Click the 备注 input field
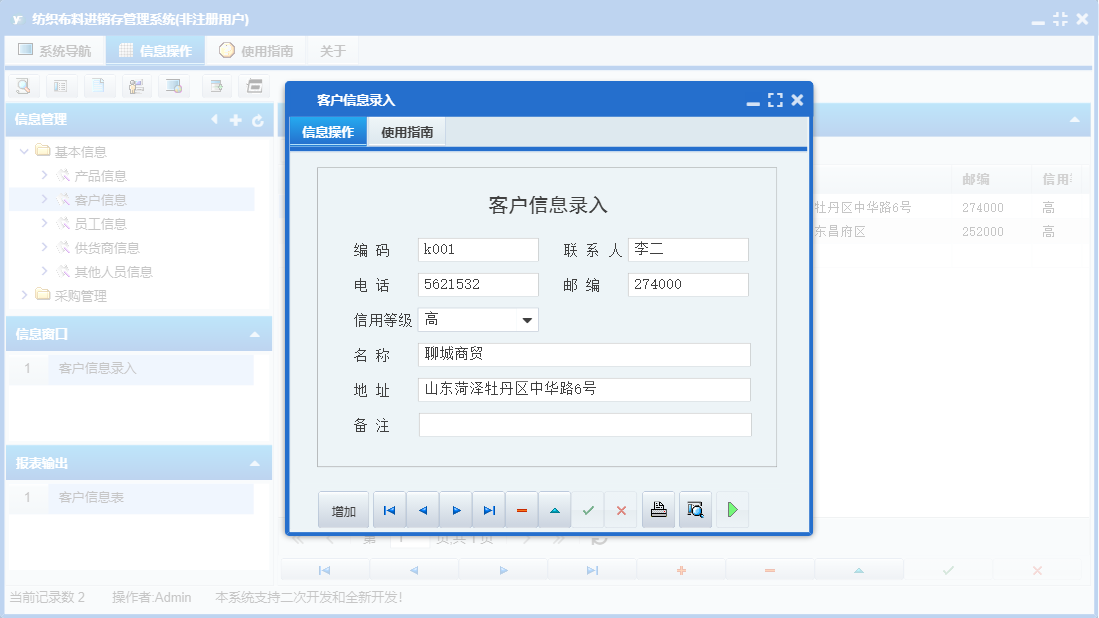 pyautogui.click(x=584, y=424)
